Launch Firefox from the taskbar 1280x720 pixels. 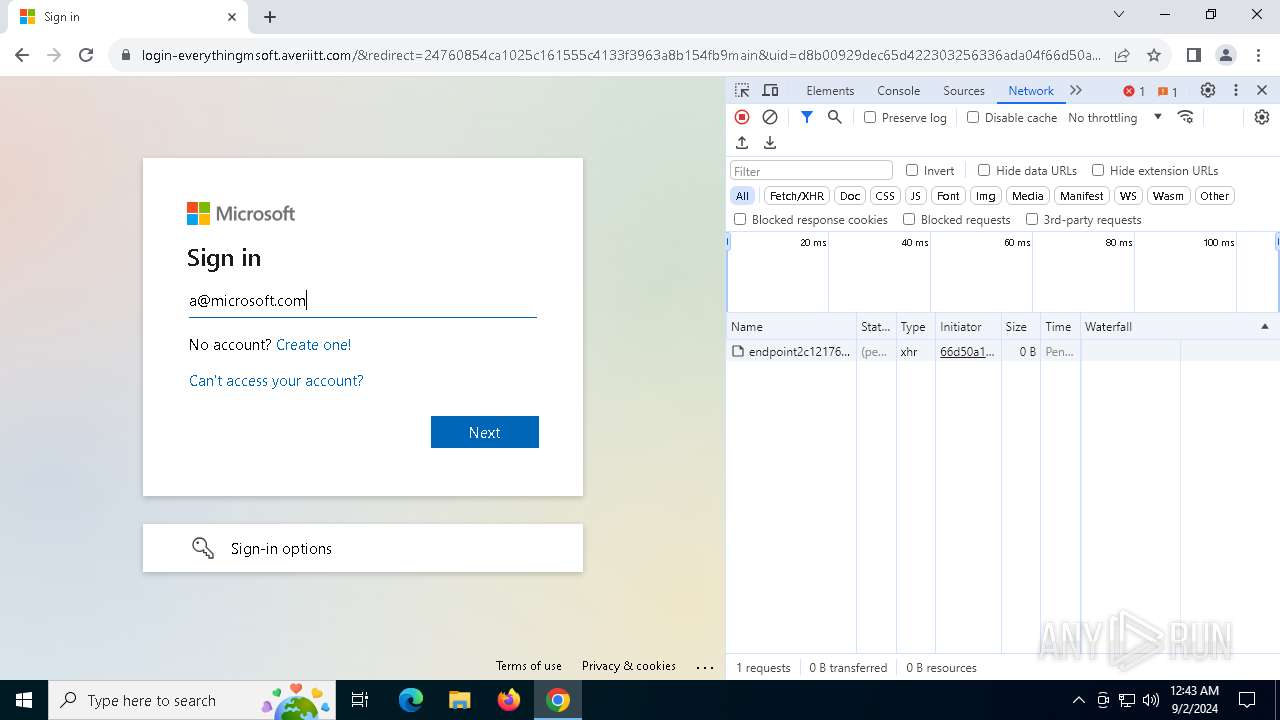coord(509,700)
